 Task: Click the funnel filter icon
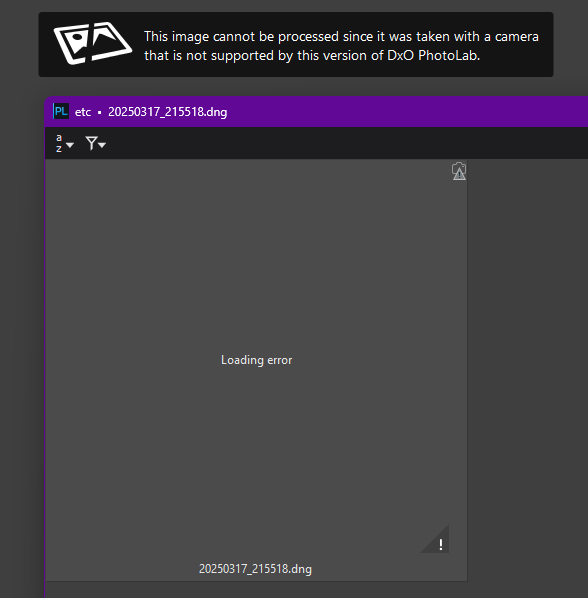pyautogui.click(x=91, y=143)
